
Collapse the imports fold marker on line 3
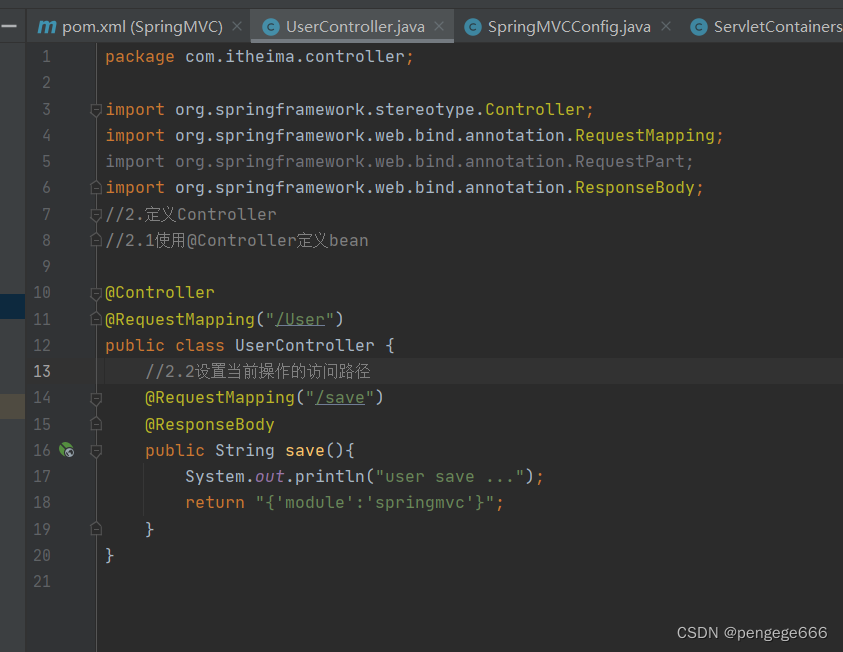96,110
